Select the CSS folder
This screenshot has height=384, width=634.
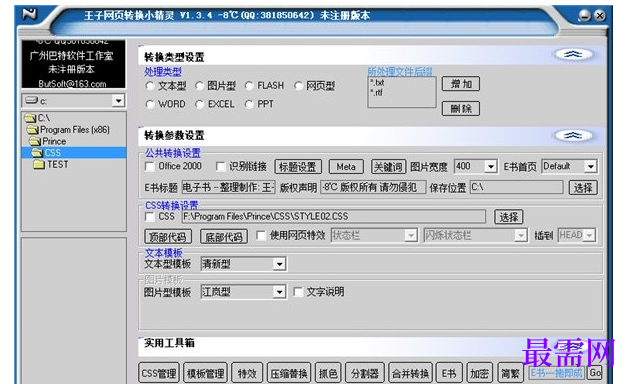click(74, 152)
